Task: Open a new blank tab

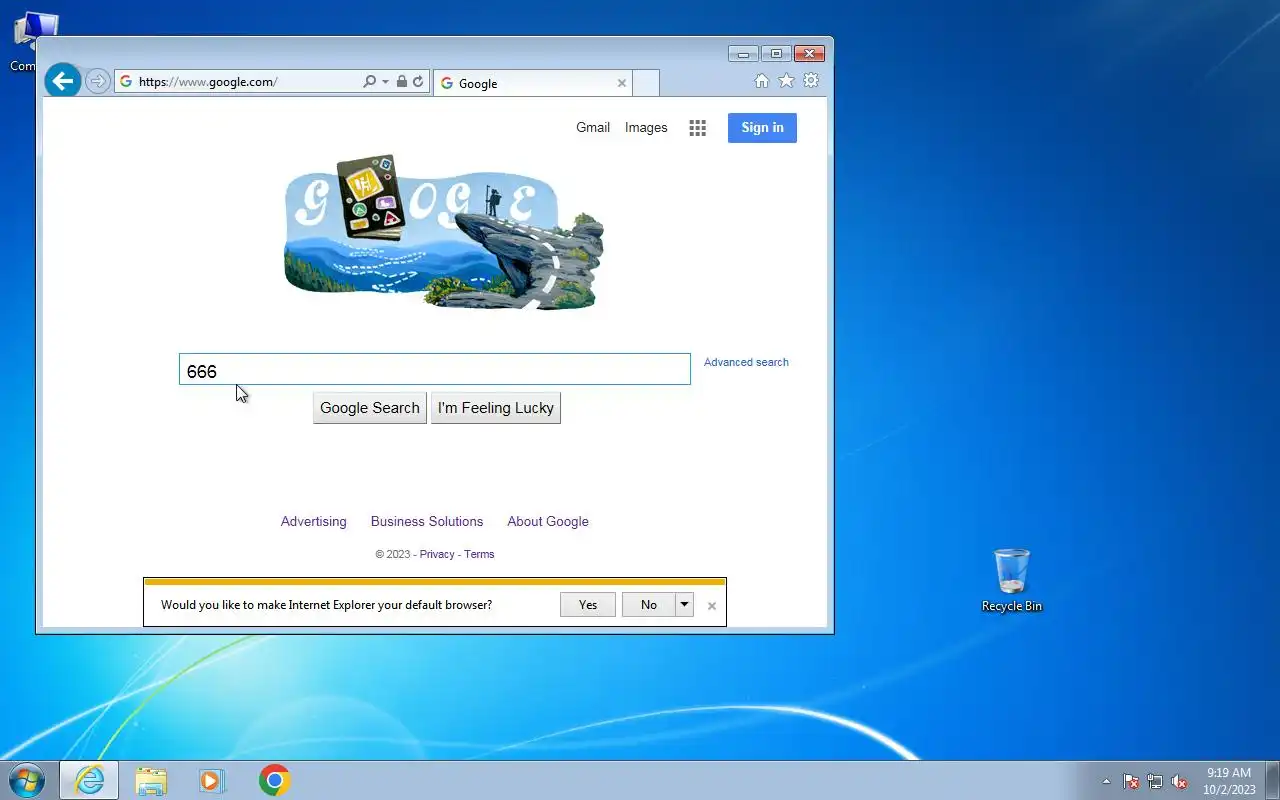Action: [x=646, y=83]
